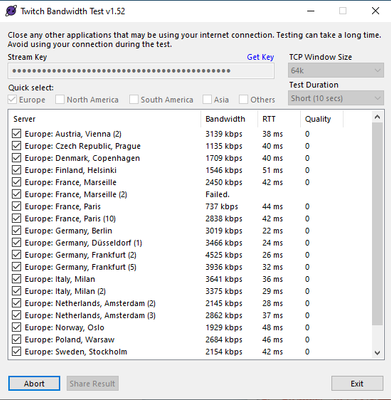Sort by the Bandwidth column header

pyautogui.click(x=229, y=119)
